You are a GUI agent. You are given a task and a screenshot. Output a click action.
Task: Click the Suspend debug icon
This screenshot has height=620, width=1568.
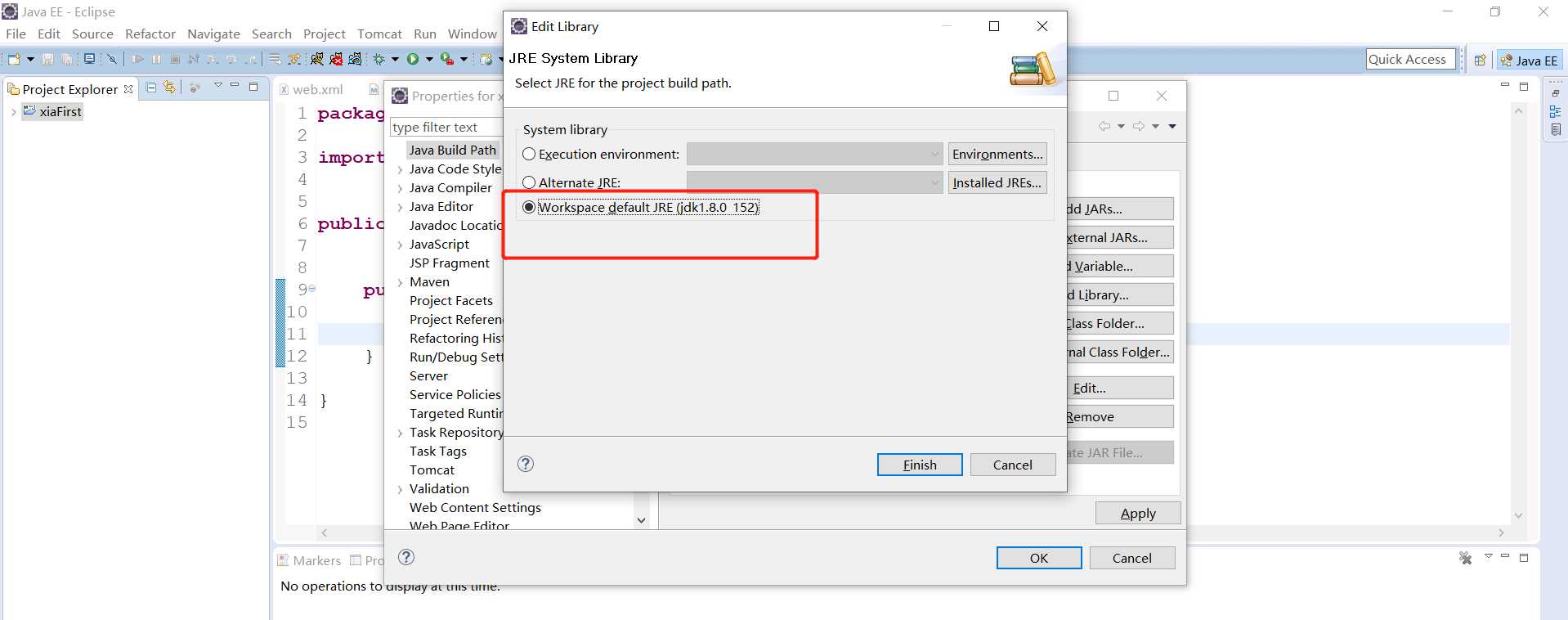156,59
